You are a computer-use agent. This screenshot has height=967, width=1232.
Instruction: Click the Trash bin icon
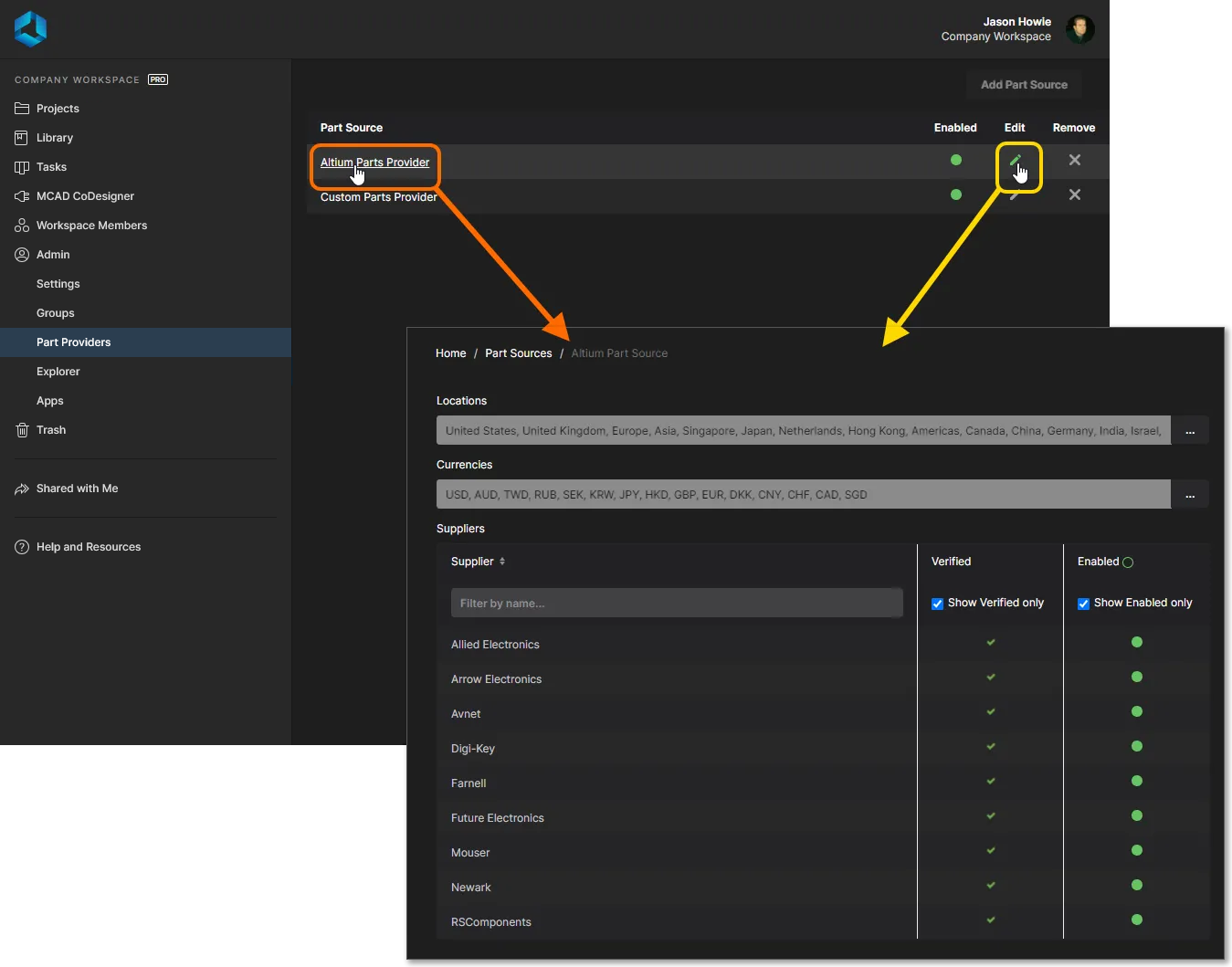(x=22, y=430)
